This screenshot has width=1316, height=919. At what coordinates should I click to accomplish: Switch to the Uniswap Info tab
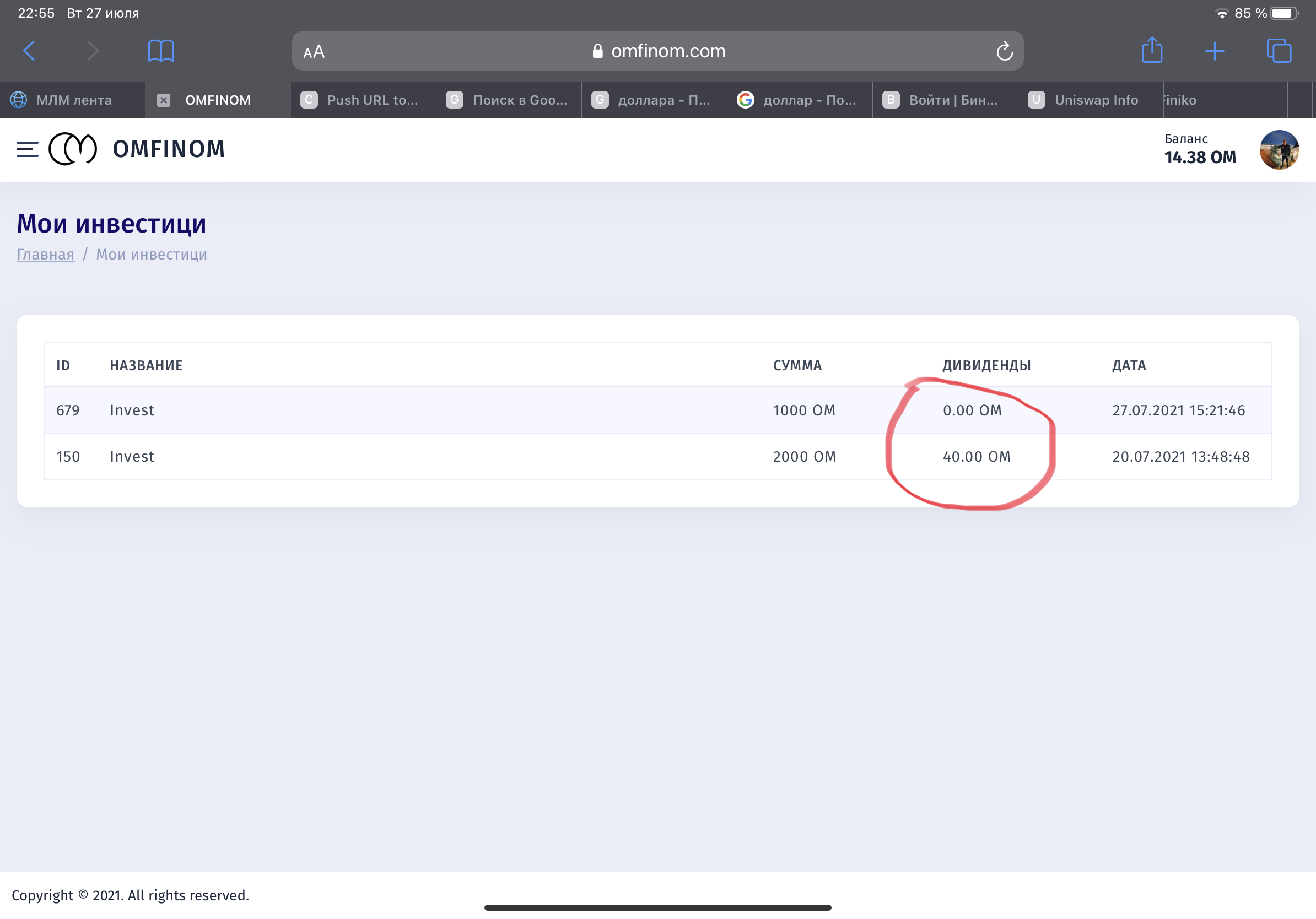coord(1091,100)
